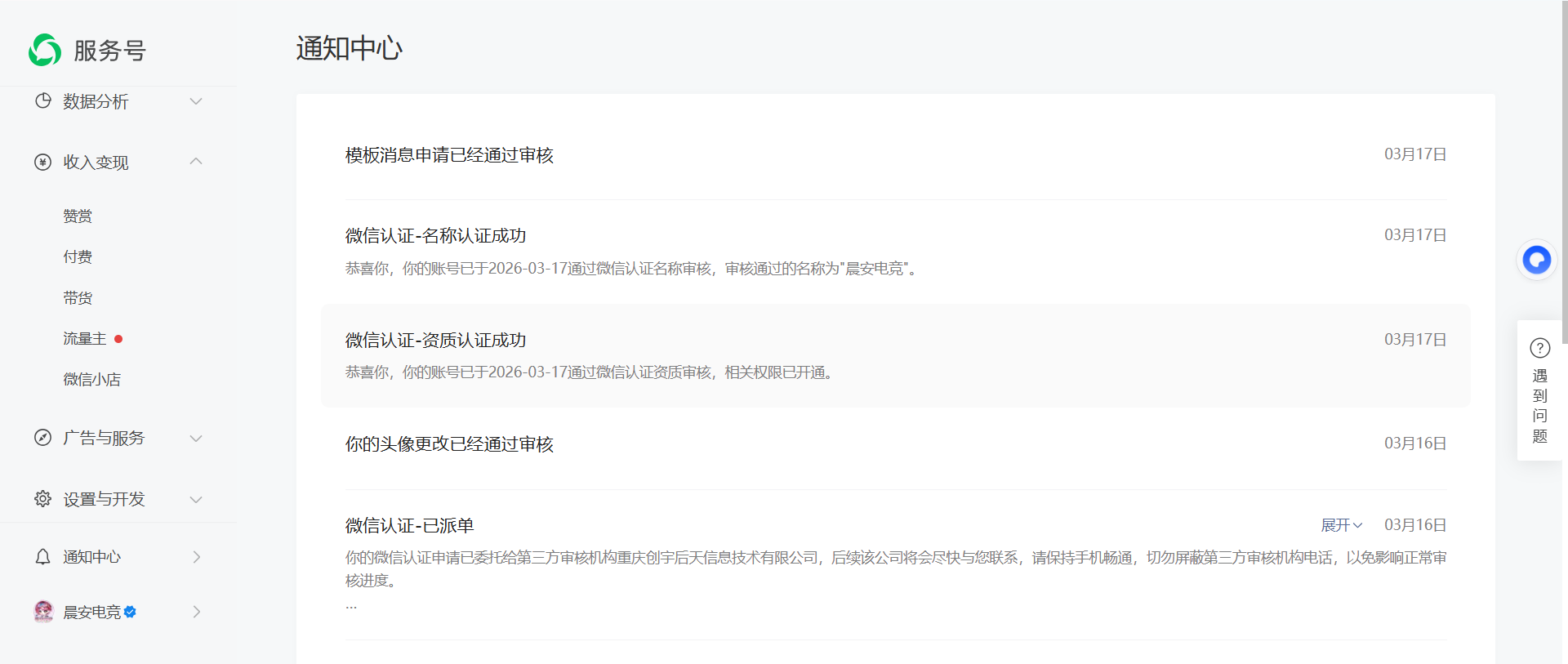1568x664 pixels.
Task: Expand the 广告与服务 menu chevron
Action: tap(196, 438)
